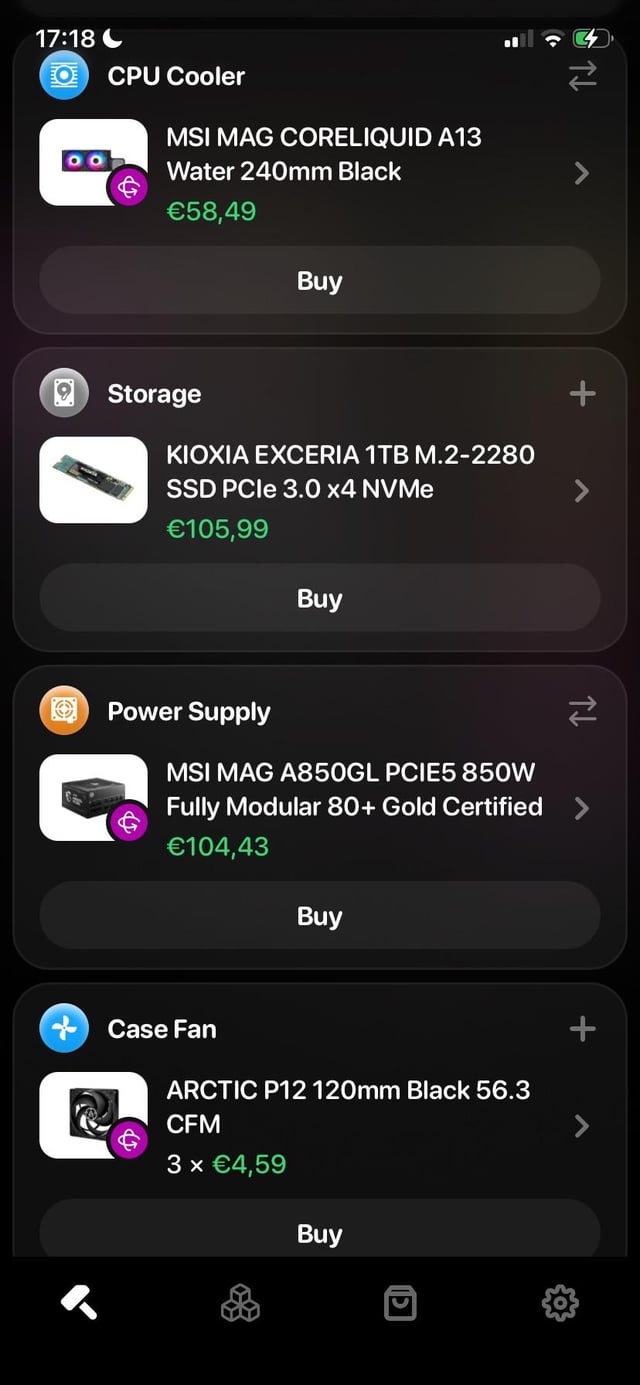Swap the Power Supply component
This screenshot has width=640, height=1385.
click(x=582, y=711)
